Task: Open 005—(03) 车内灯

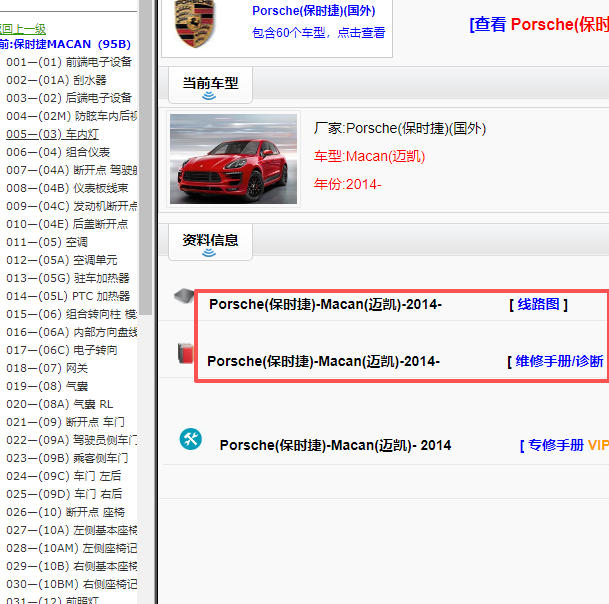Action: click(52, 134)
